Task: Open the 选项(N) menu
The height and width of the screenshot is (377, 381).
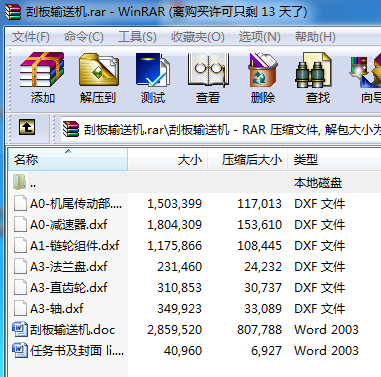Action: [x=259, y=37]
